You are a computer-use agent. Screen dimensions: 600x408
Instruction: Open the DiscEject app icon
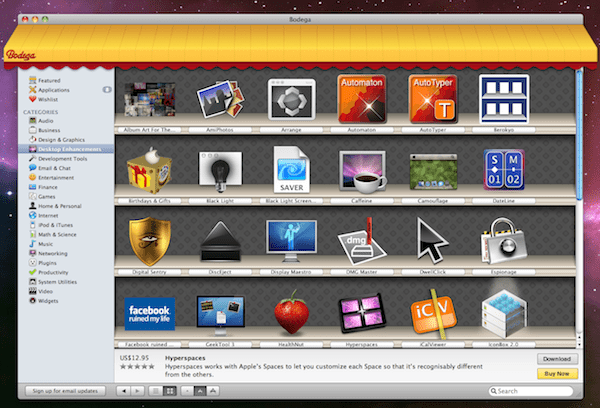pos(220,241)
